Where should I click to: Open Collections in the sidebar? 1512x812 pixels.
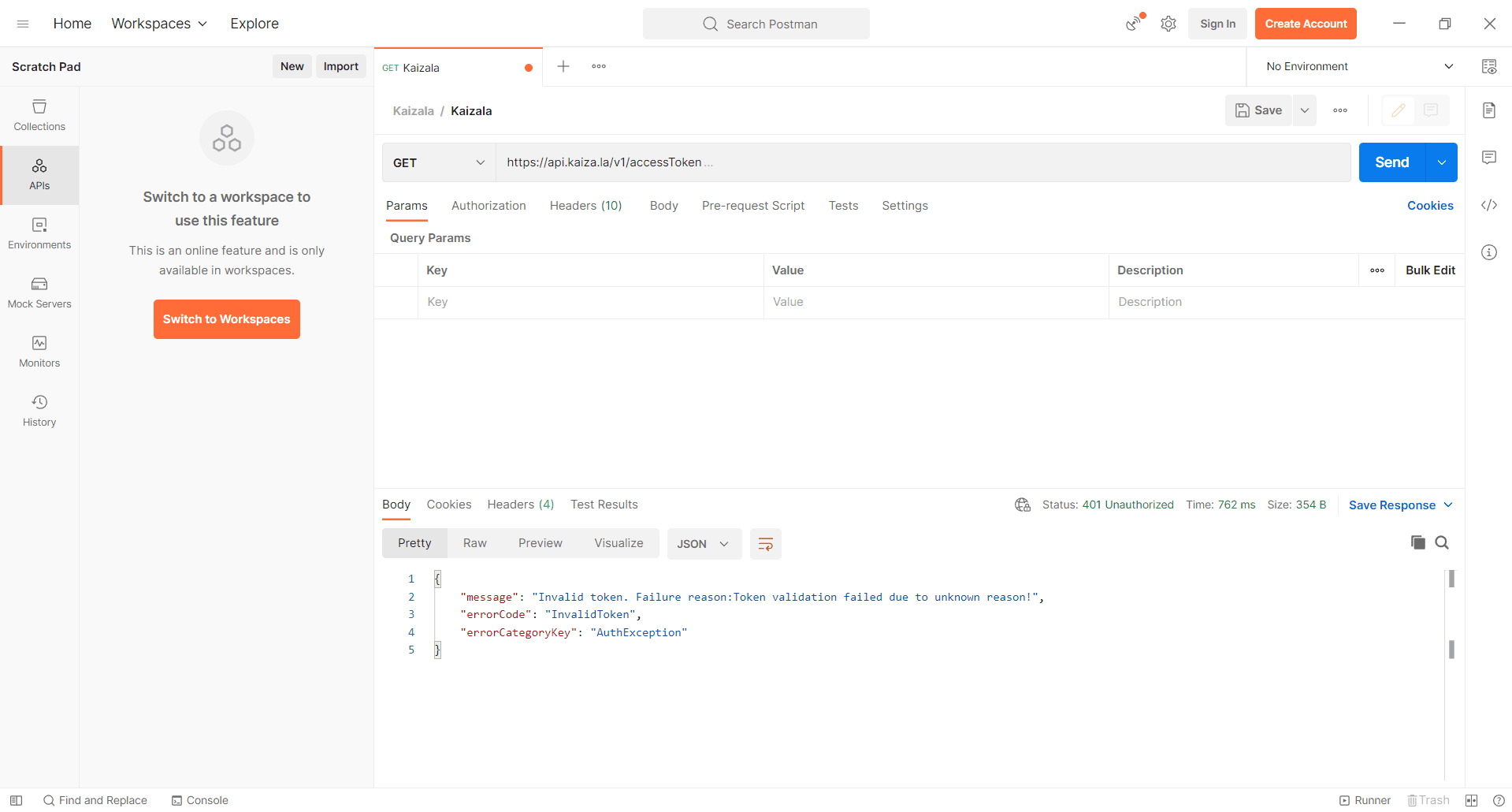(39, 116)
